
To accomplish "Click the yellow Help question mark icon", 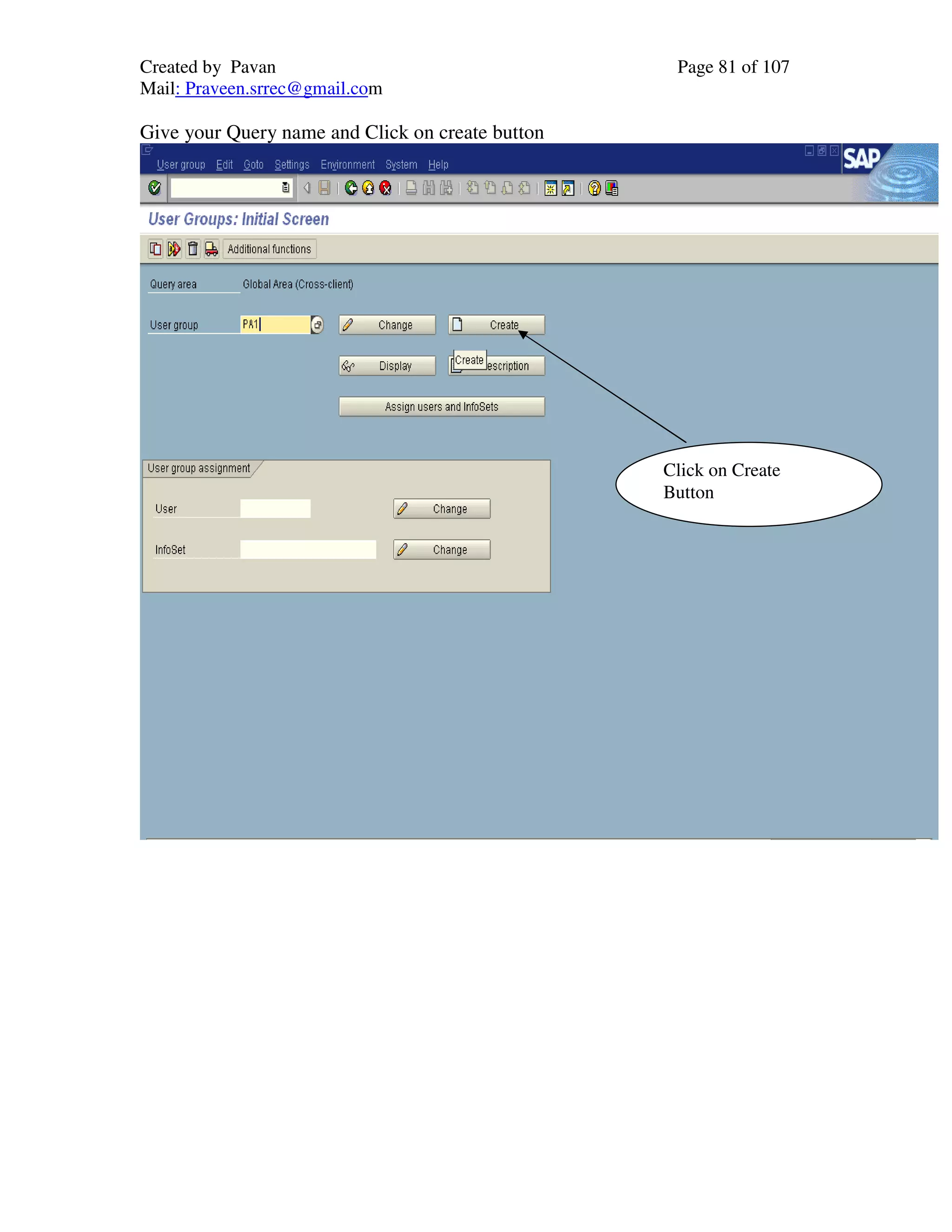I will pyautogui.click(x=594, y=188).
